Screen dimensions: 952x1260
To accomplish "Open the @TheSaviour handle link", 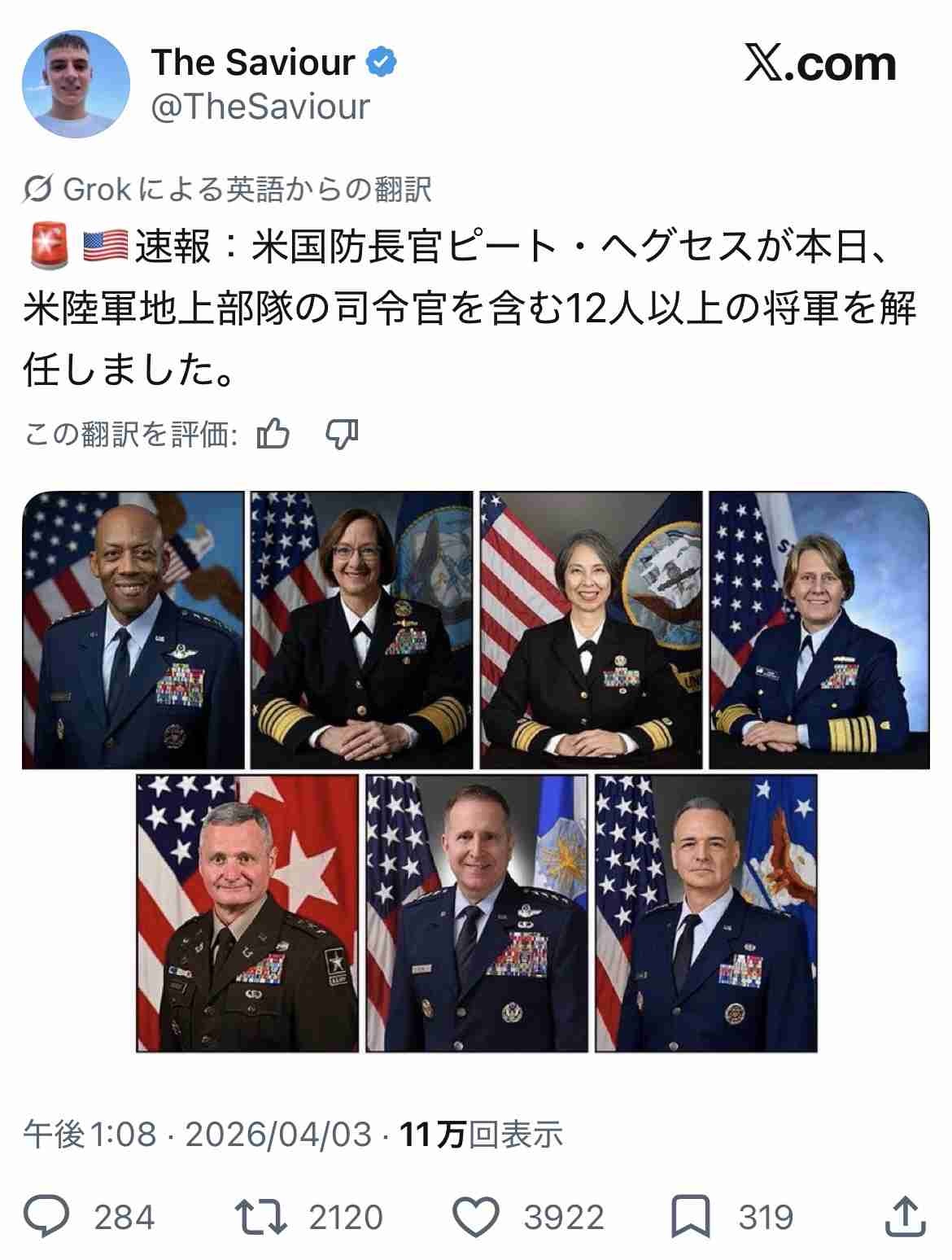I will (260, 107).
